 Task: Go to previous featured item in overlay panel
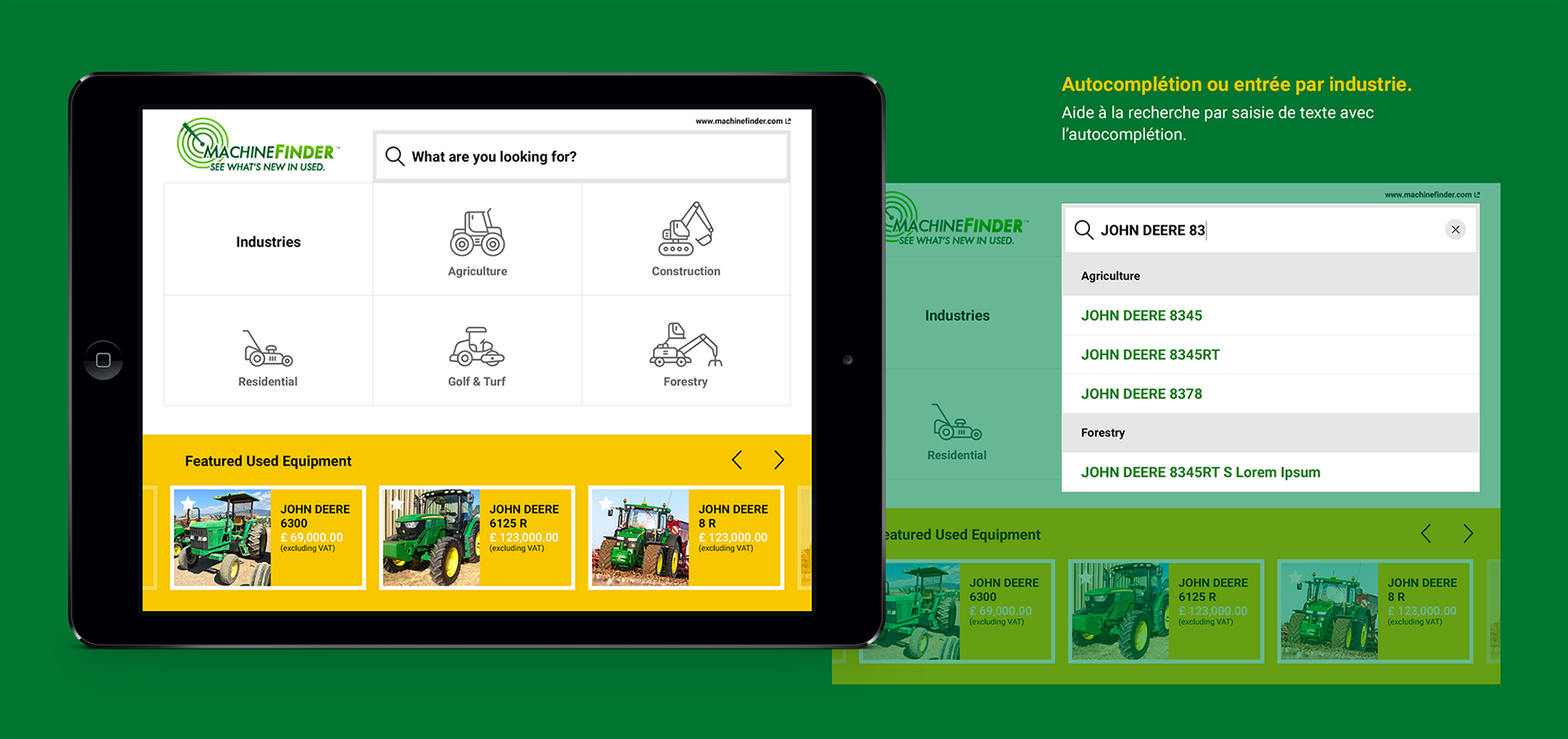click(x=1426, y=534)
